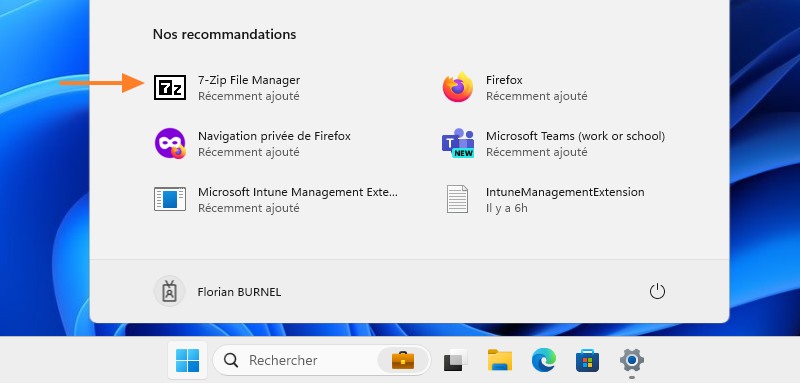Click the Windows Start button

point(187,361)
